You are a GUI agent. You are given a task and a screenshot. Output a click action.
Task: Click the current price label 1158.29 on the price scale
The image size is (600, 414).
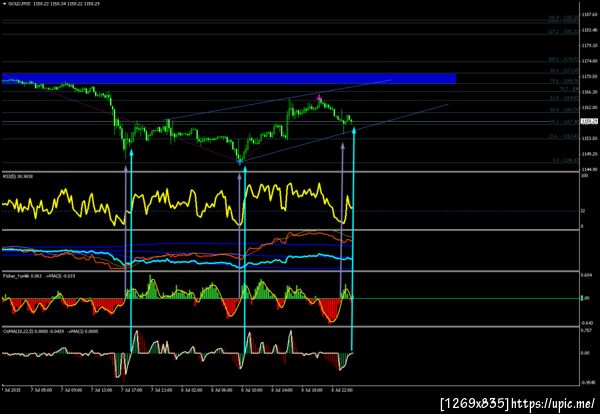[x=589, y=121]
